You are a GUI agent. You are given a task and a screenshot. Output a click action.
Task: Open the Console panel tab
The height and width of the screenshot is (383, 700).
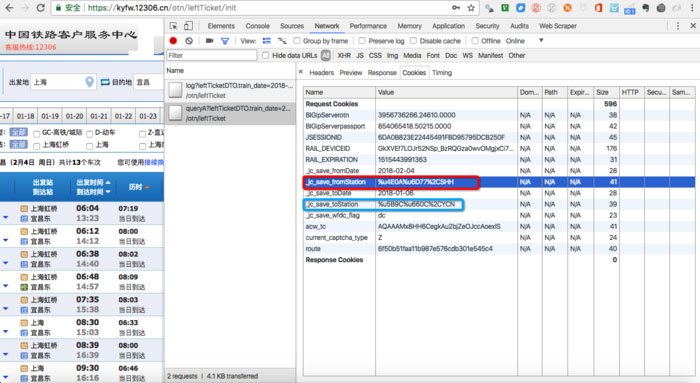[x=257, y=26]
